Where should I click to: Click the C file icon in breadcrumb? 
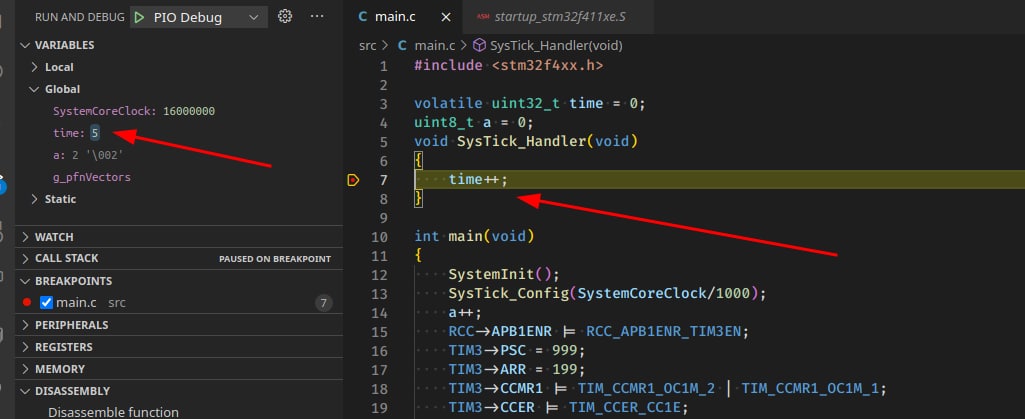pos(403,46)
